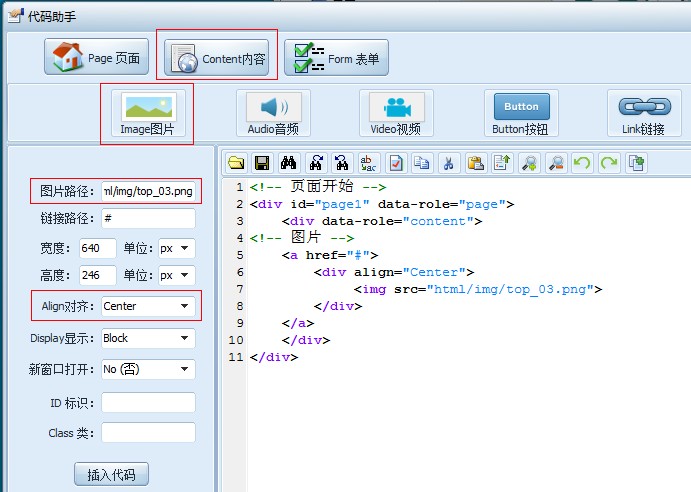Zoom out with the magnifier minus icon

point(556,163)
